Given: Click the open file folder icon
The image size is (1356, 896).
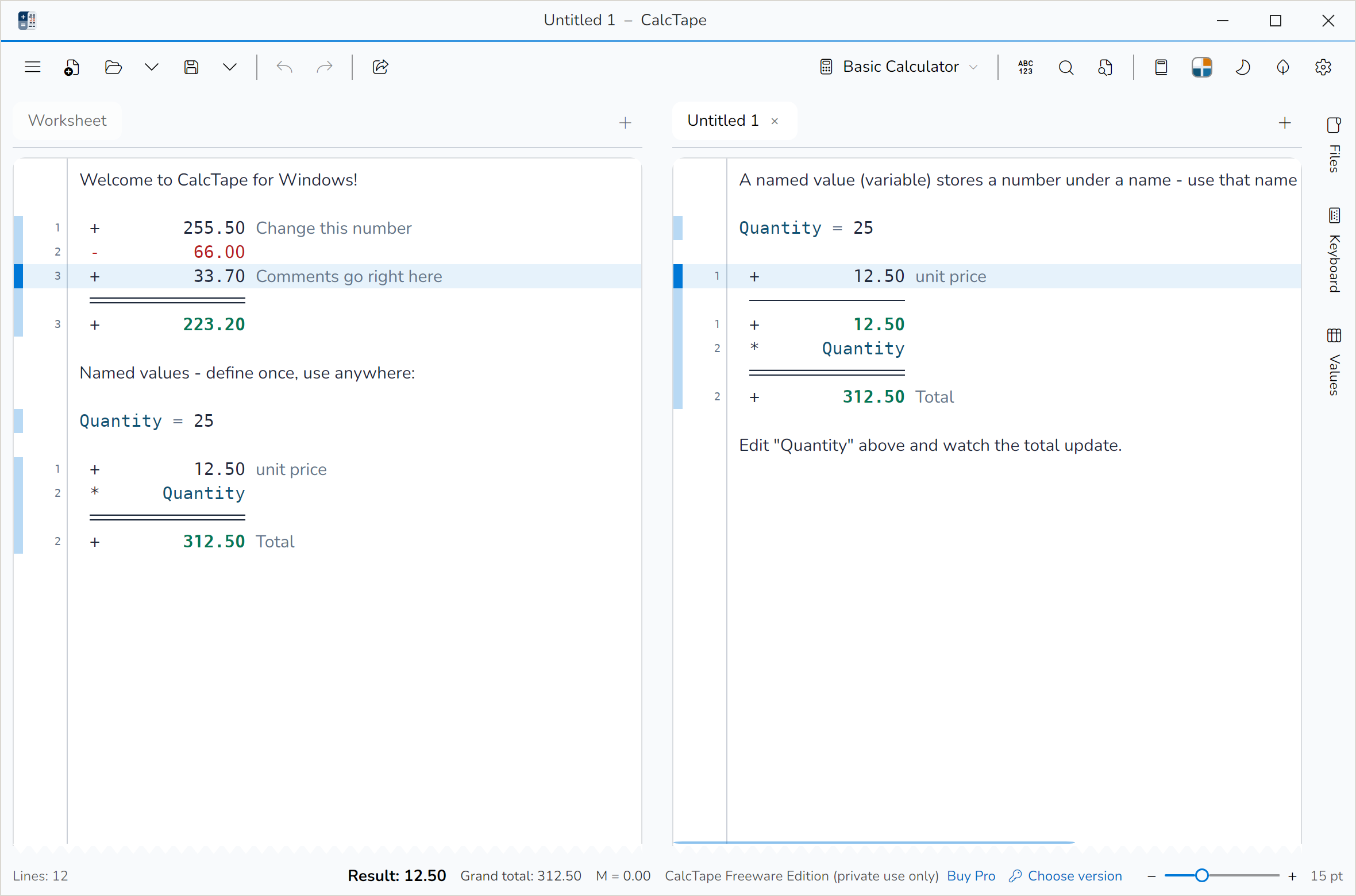Looking at the screenshot, I should [x=113, y=67].
